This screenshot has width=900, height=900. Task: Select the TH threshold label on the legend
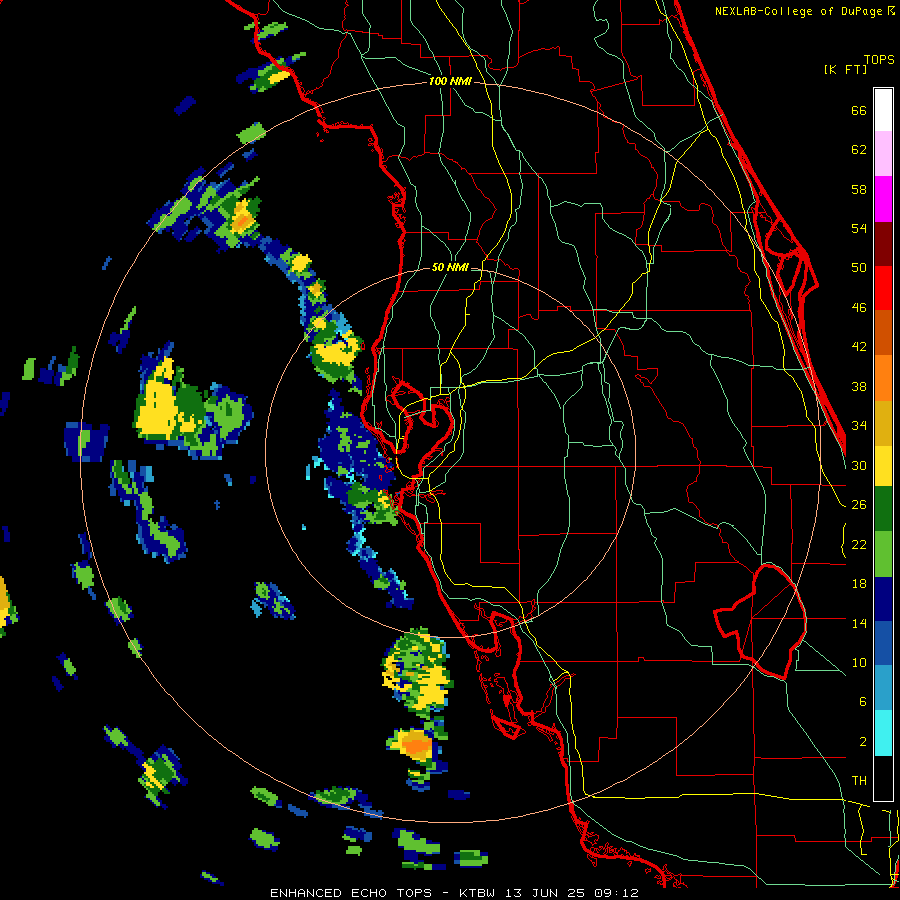859,781
